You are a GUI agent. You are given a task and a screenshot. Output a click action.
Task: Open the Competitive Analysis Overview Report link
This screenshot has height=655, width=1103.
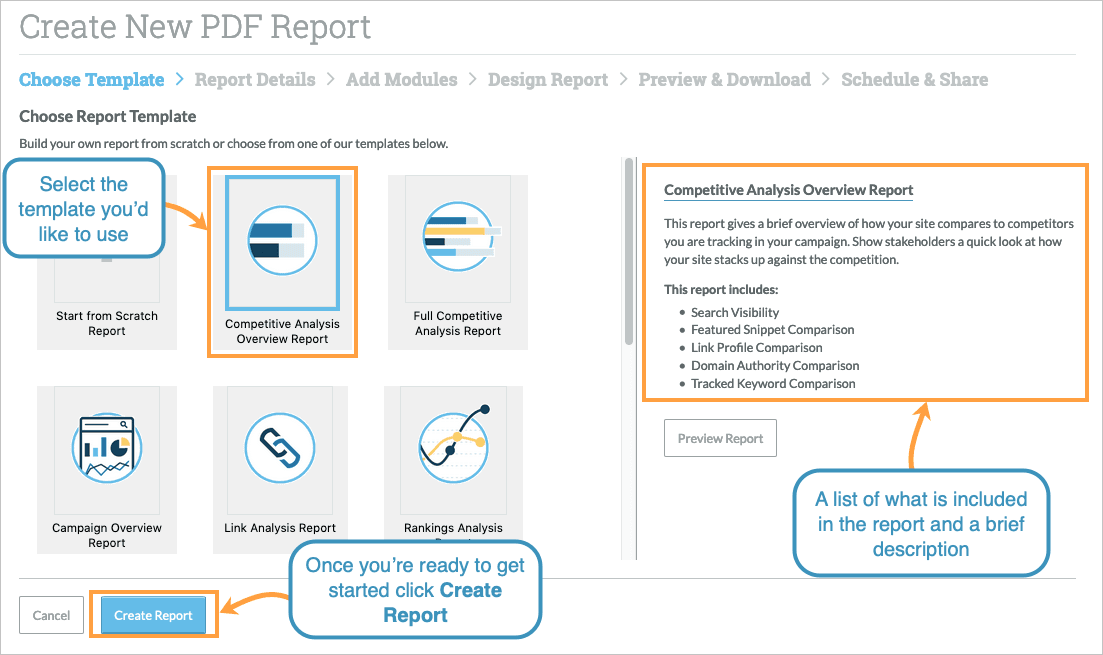coord(788,190)
